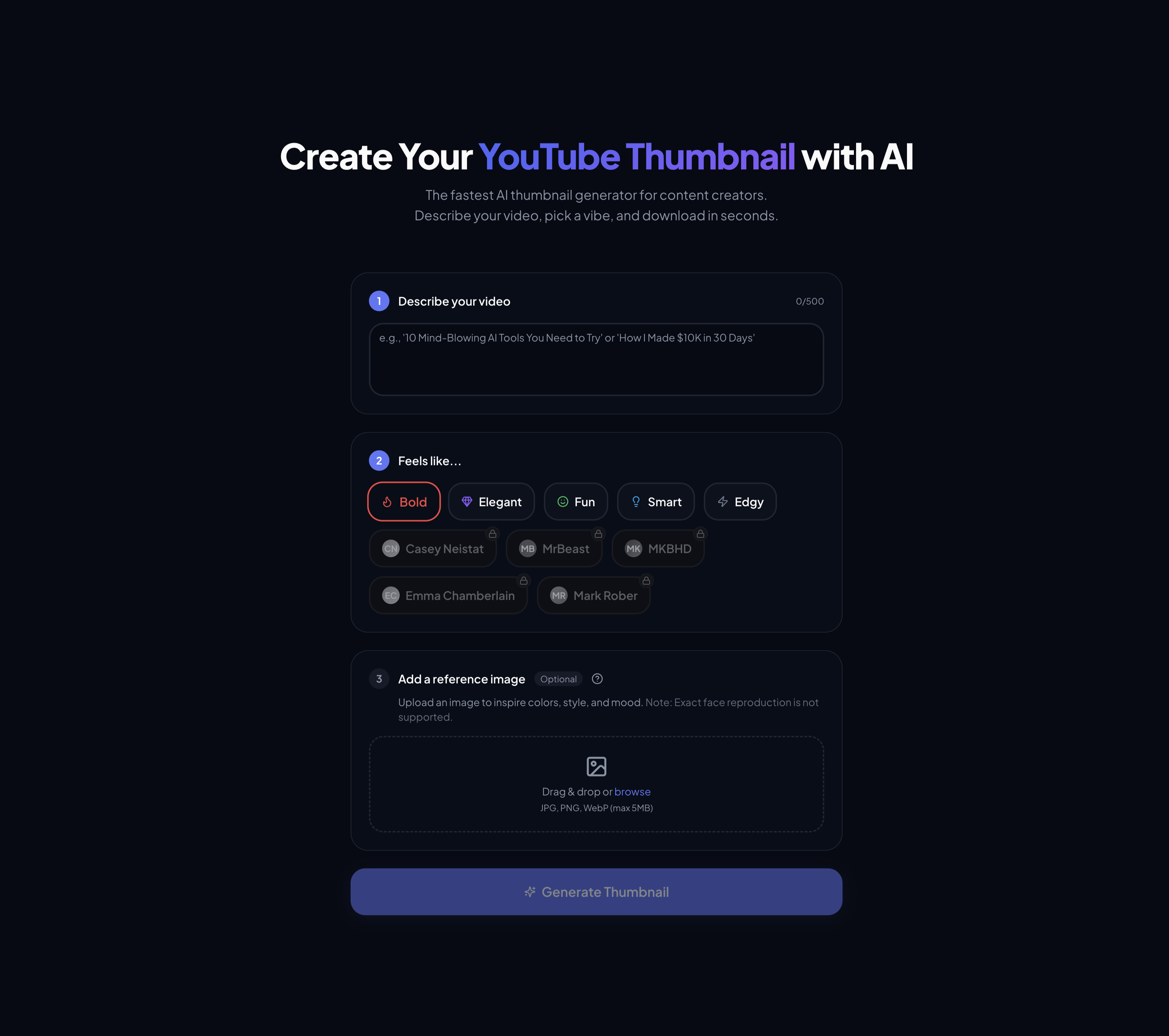
Task: Click the lock icon on MrBeast chip
Action: pyautogui.click(x=598, y=534)
